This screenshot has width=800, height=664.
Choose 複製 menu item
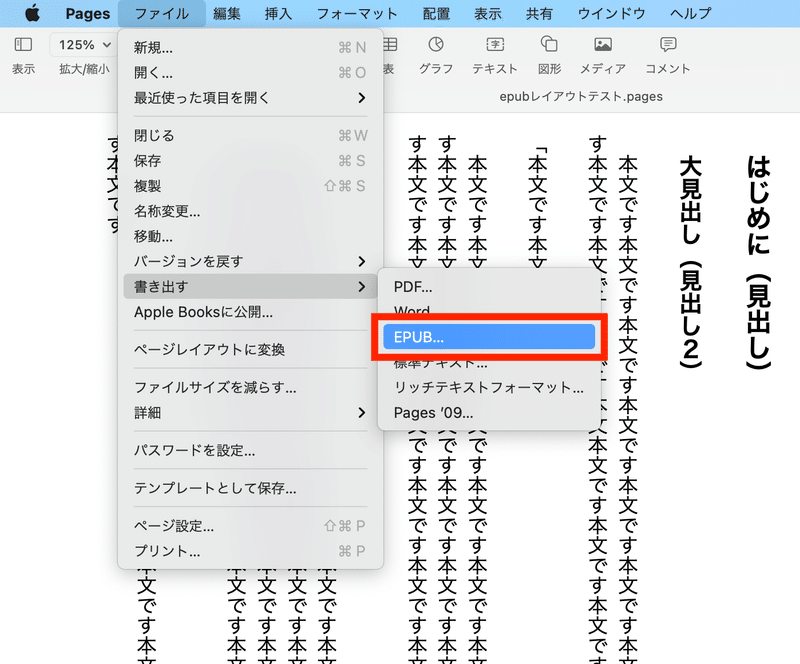coord(251,186)
